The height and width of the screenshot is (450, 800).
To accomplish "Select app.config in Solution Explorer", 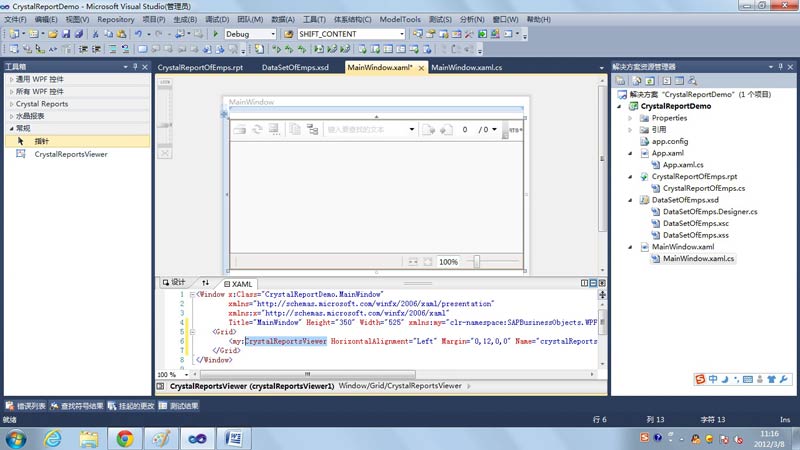I will [670, 141].
